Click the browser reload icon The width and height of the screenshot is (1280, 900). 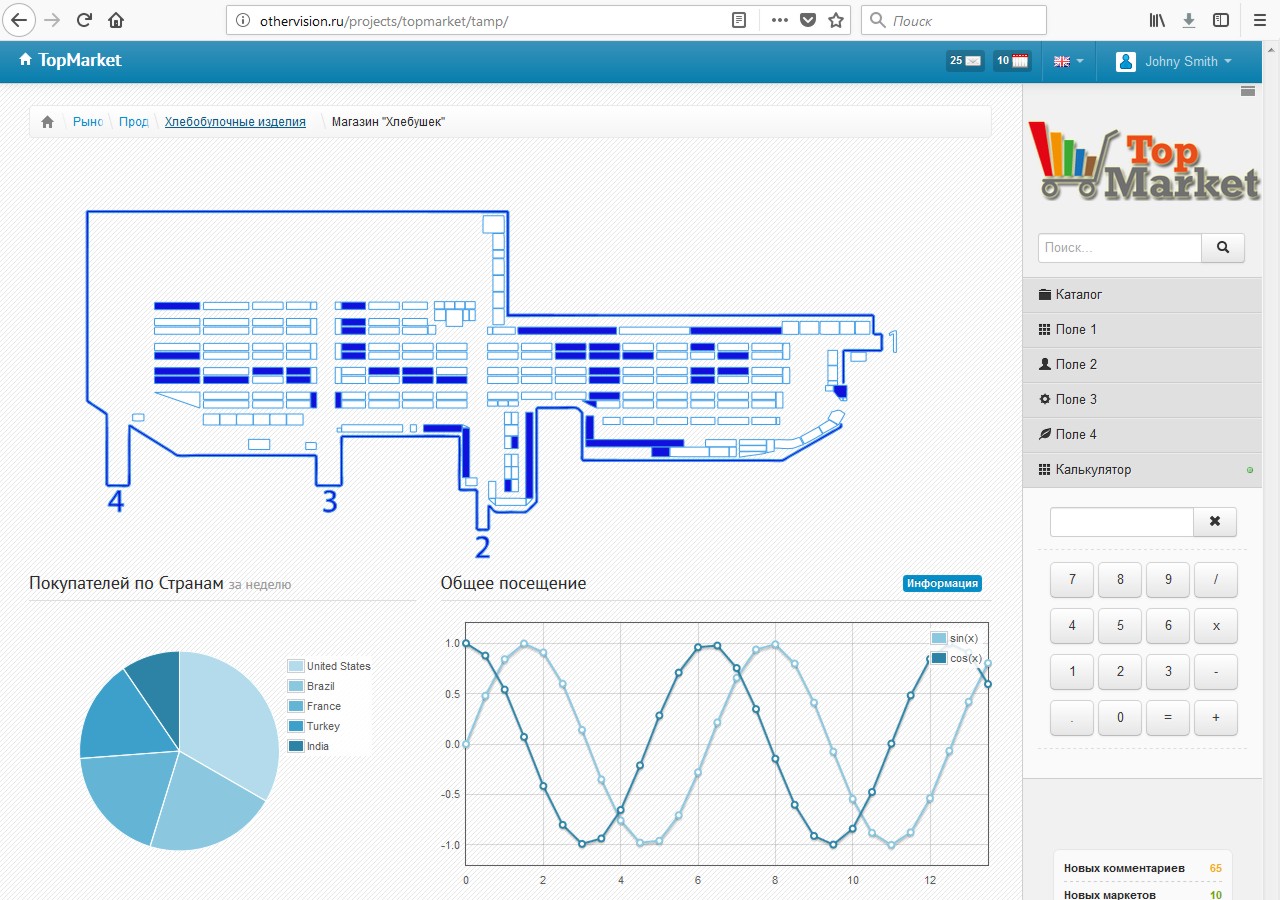pyautogui.click(x=85, y=20)
